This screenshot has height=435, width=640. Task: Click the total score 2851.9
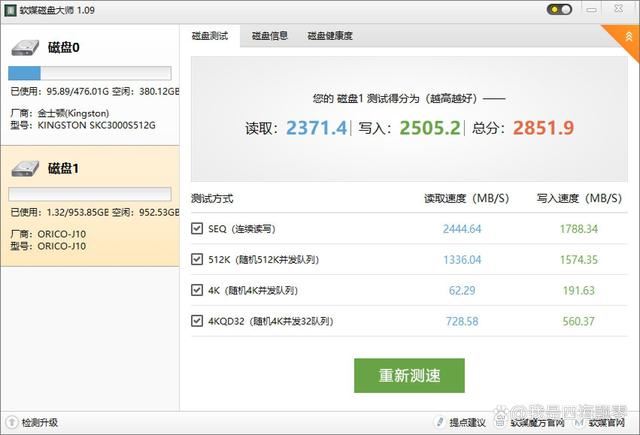click(x=543, y=128)
